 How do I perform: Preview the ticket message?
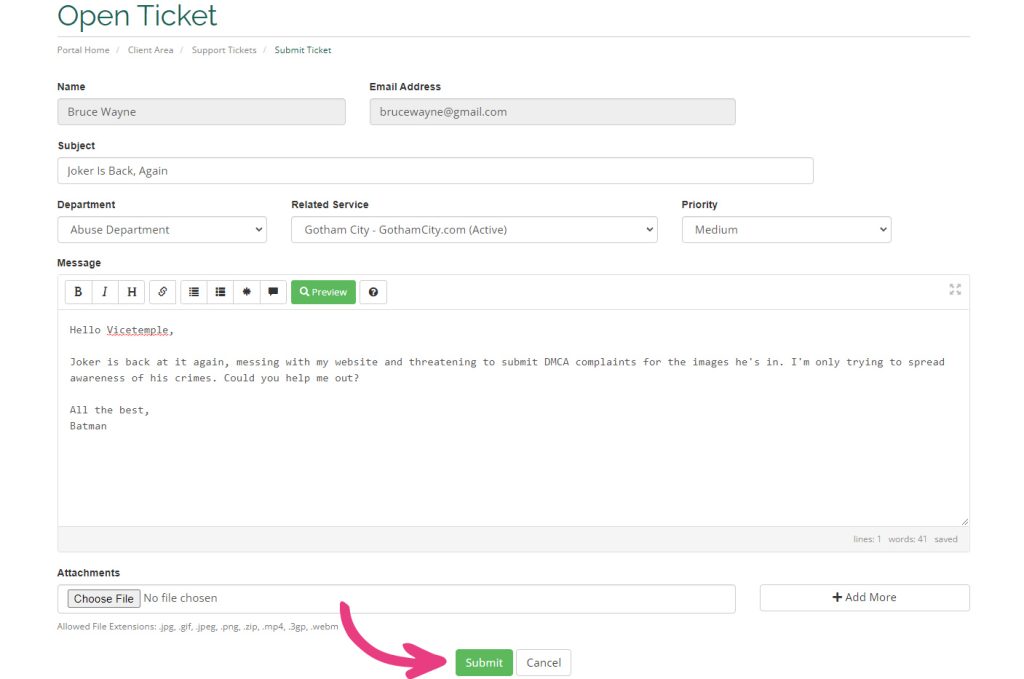(323, 292)
